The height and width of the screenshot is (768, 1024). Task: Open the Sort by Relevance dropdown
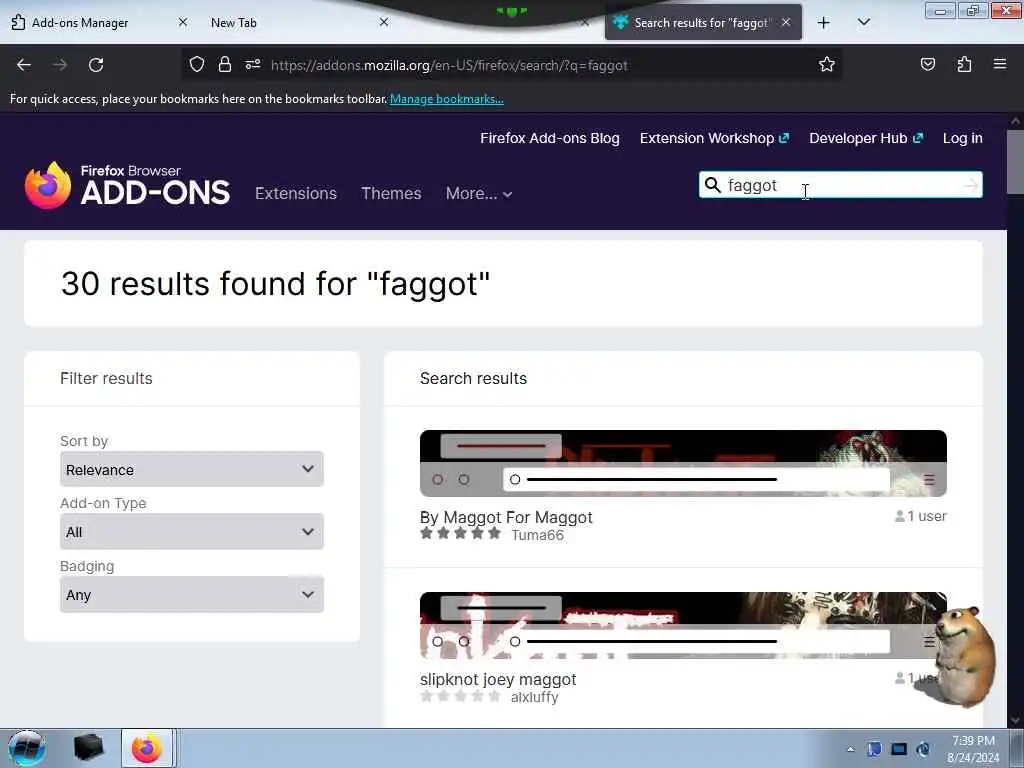(191, 470)
